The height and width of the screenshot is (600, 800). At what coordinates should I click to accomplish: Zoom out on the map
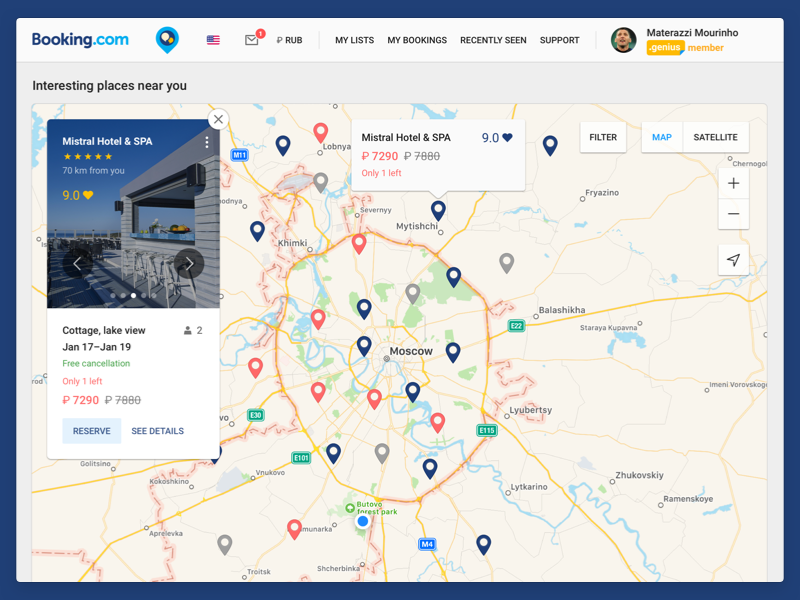click(733, 215)
